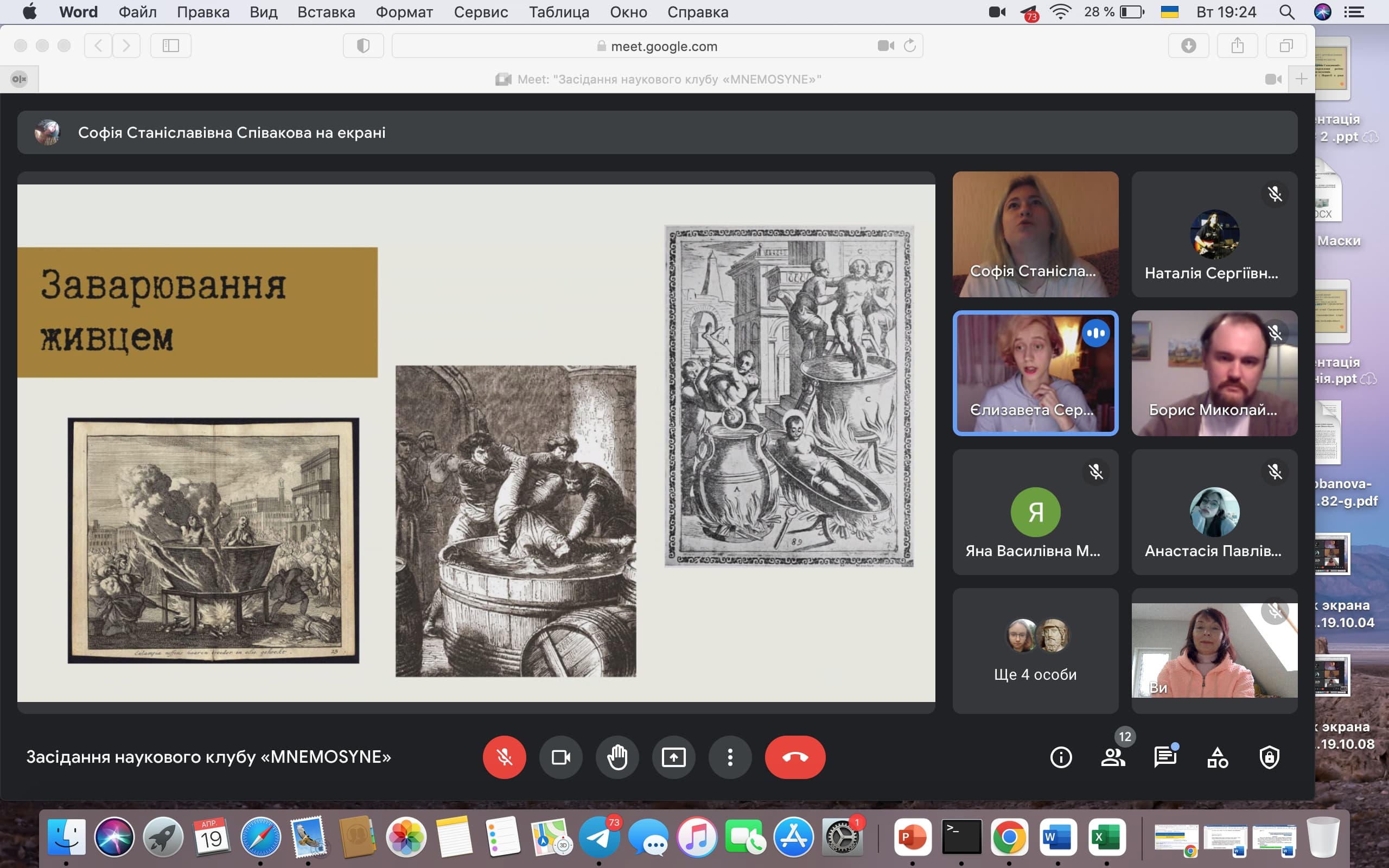Show the participants list panel

[1112, 757]
